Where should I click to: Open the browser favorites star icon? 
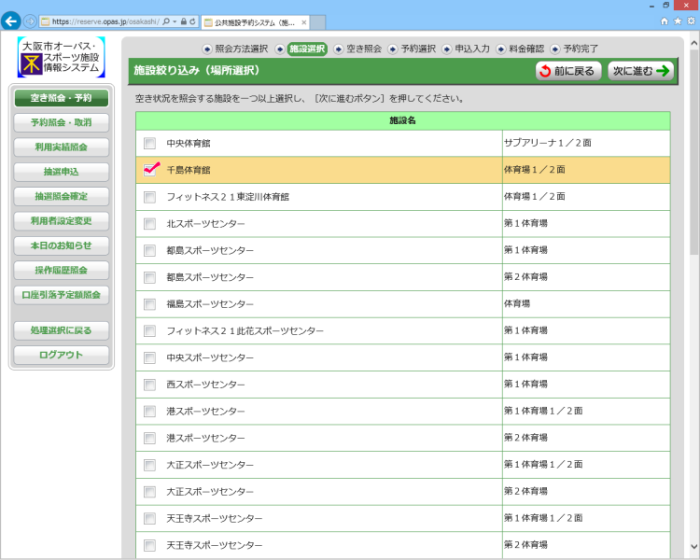[x=678, y=21]
